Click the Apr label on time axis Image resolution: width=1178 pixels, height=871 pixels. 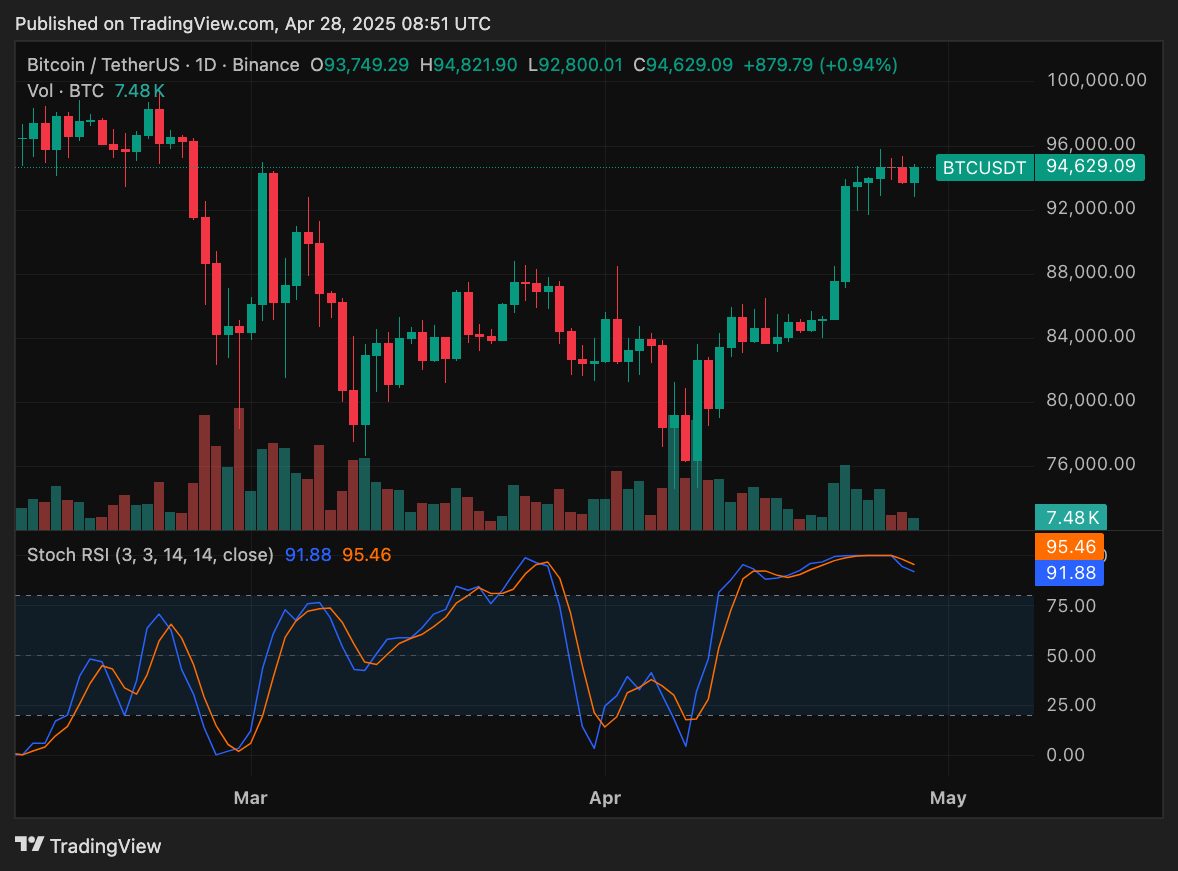pos(605,798)
